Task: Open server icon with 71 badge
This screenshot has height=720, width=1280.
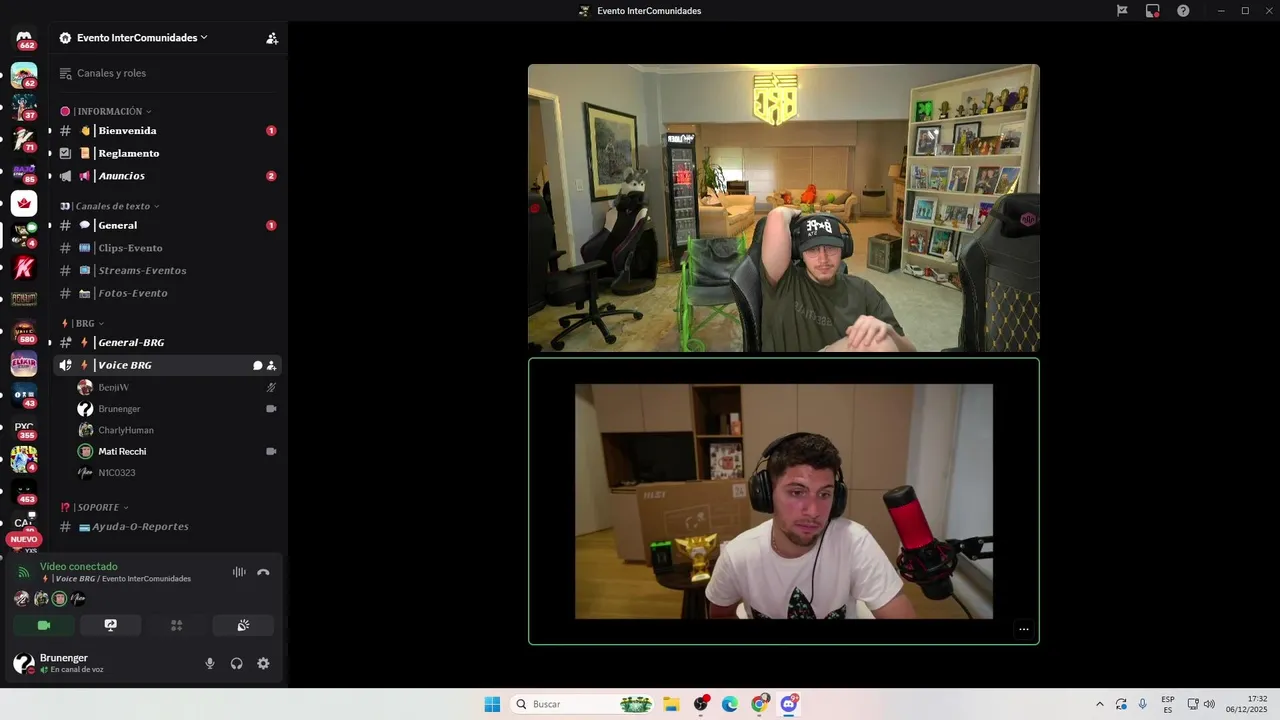Action: 24,139
